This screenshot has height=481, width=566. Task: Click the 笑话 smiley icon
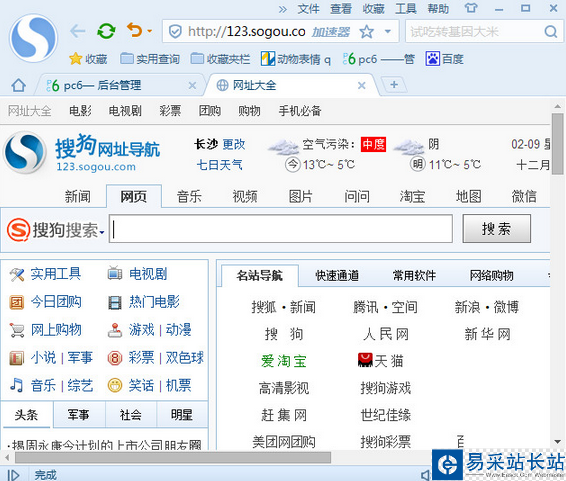click(x=115, y=385)
